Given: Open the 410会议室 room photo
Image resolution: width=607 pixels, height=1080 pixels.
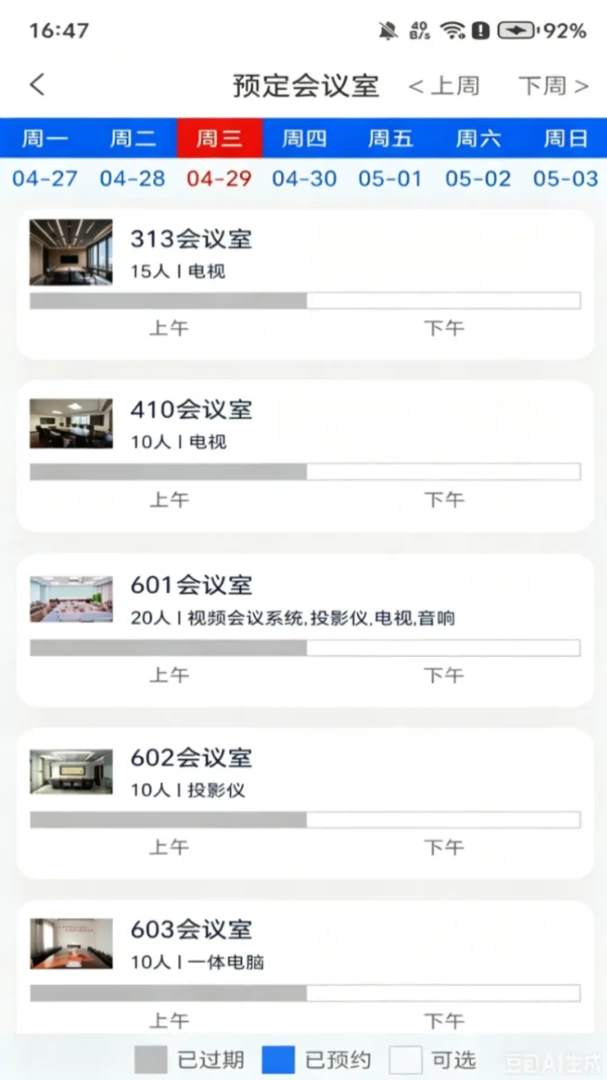Looking at the screenshot, I should [x=71, y=424].
